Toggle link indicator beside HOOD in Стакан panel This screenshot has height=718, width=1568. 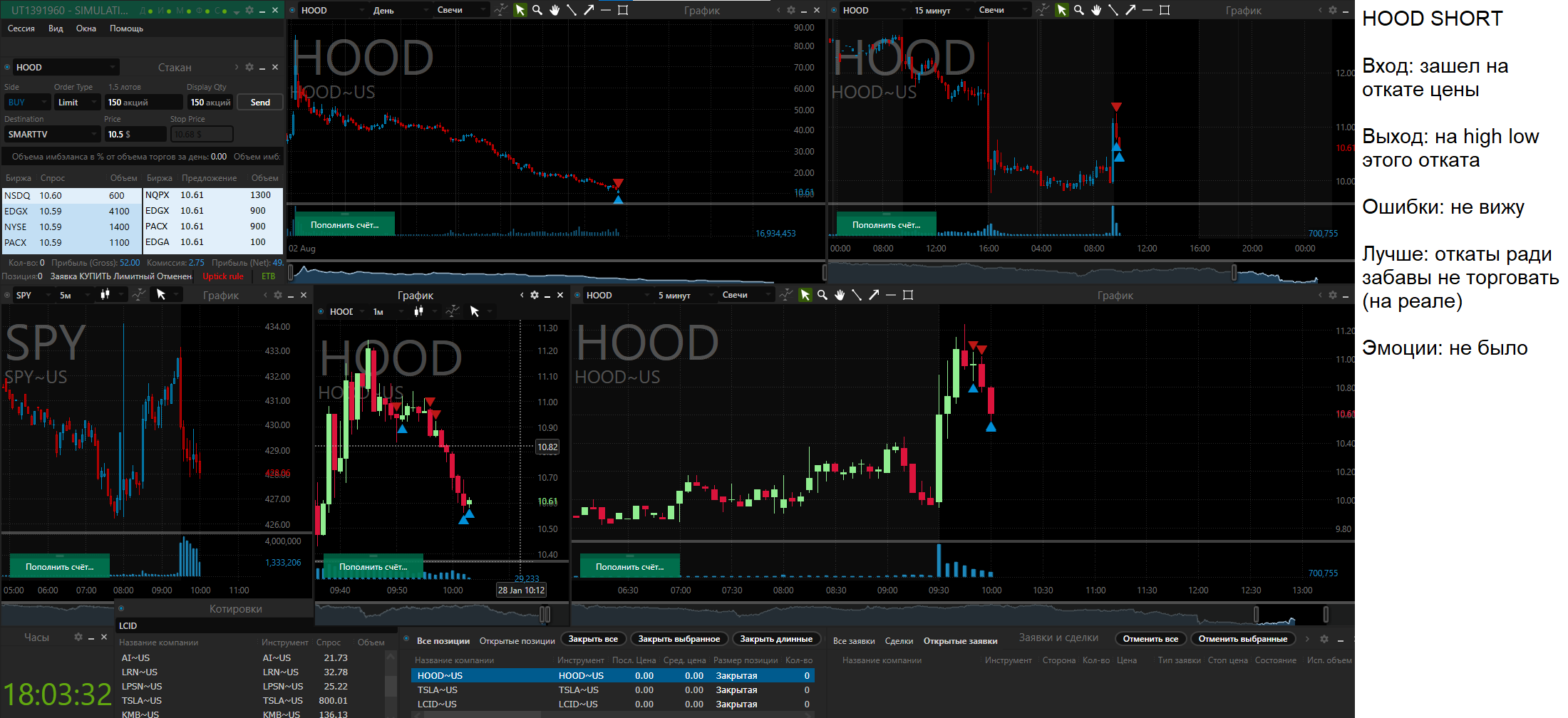coord(7,67)
